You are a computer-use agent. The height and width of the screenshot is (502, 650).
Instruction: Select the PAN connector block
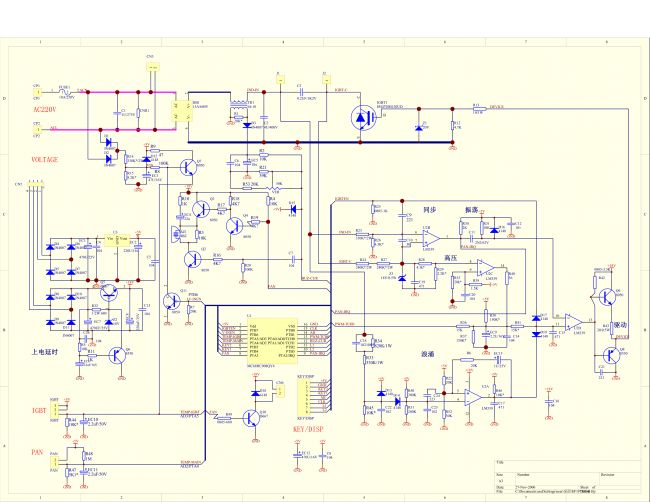pyautogui.click(x=54, y=461)
